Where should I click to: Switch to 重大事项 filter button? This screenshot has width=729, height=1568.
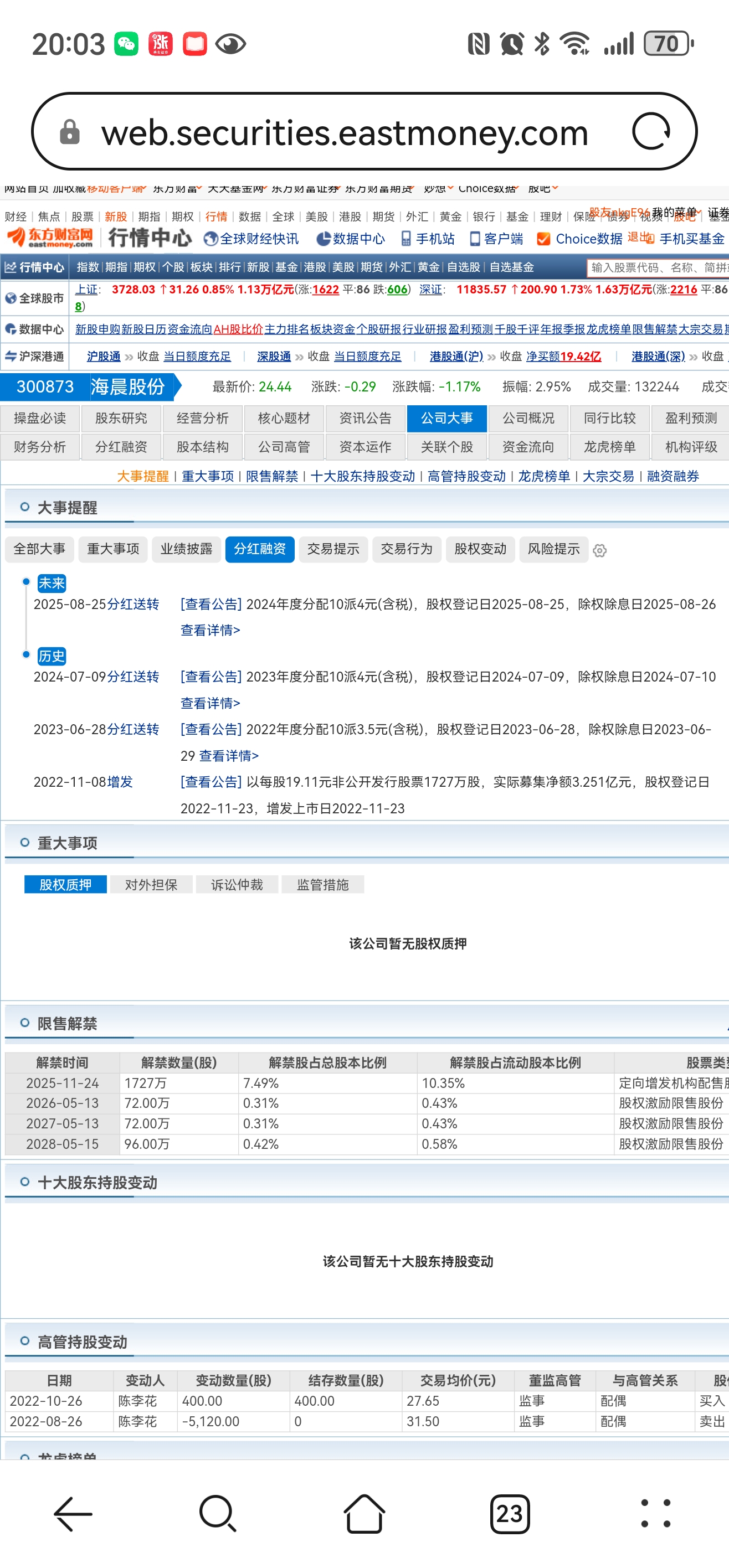point(113,549)
